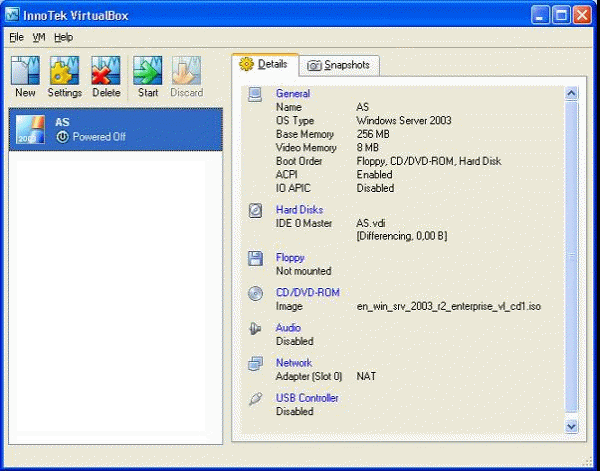Click the 'AS.vdi' hard disk value

pos(371,223)
